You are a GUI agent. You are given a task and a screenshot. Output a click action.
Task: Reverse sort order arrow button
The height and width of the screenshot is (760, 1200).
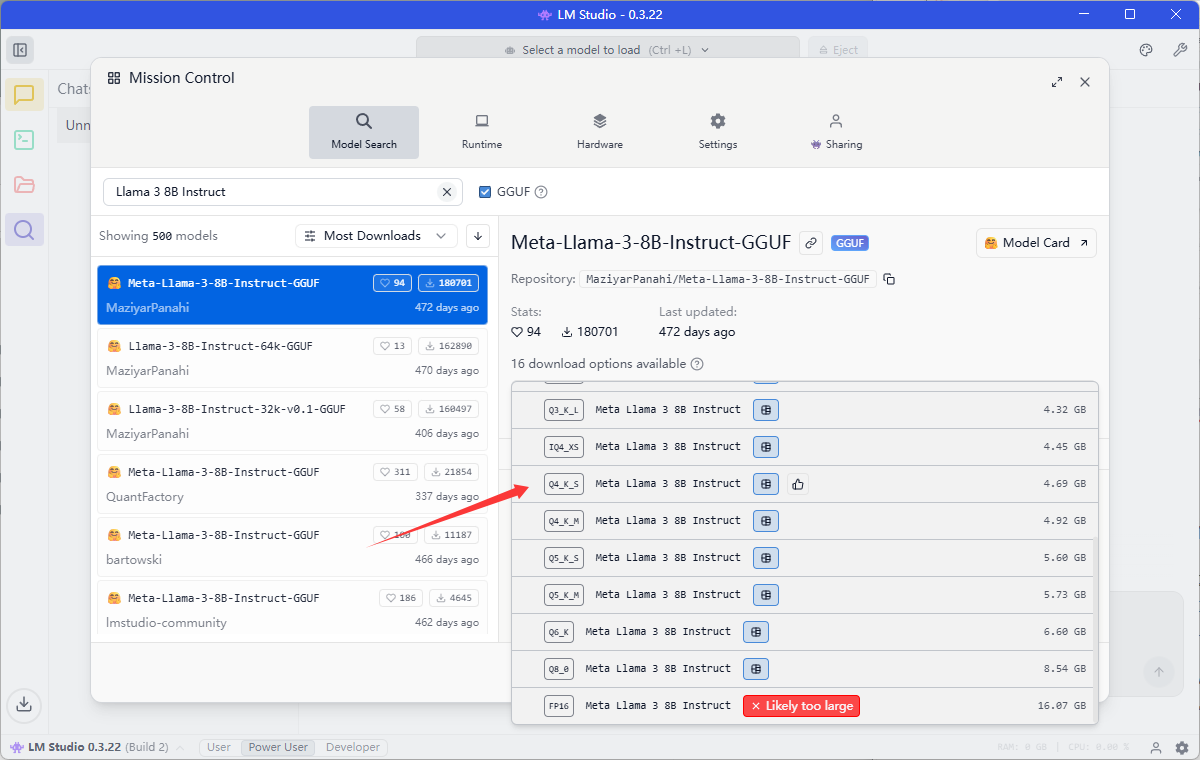(x=478, y=236)
